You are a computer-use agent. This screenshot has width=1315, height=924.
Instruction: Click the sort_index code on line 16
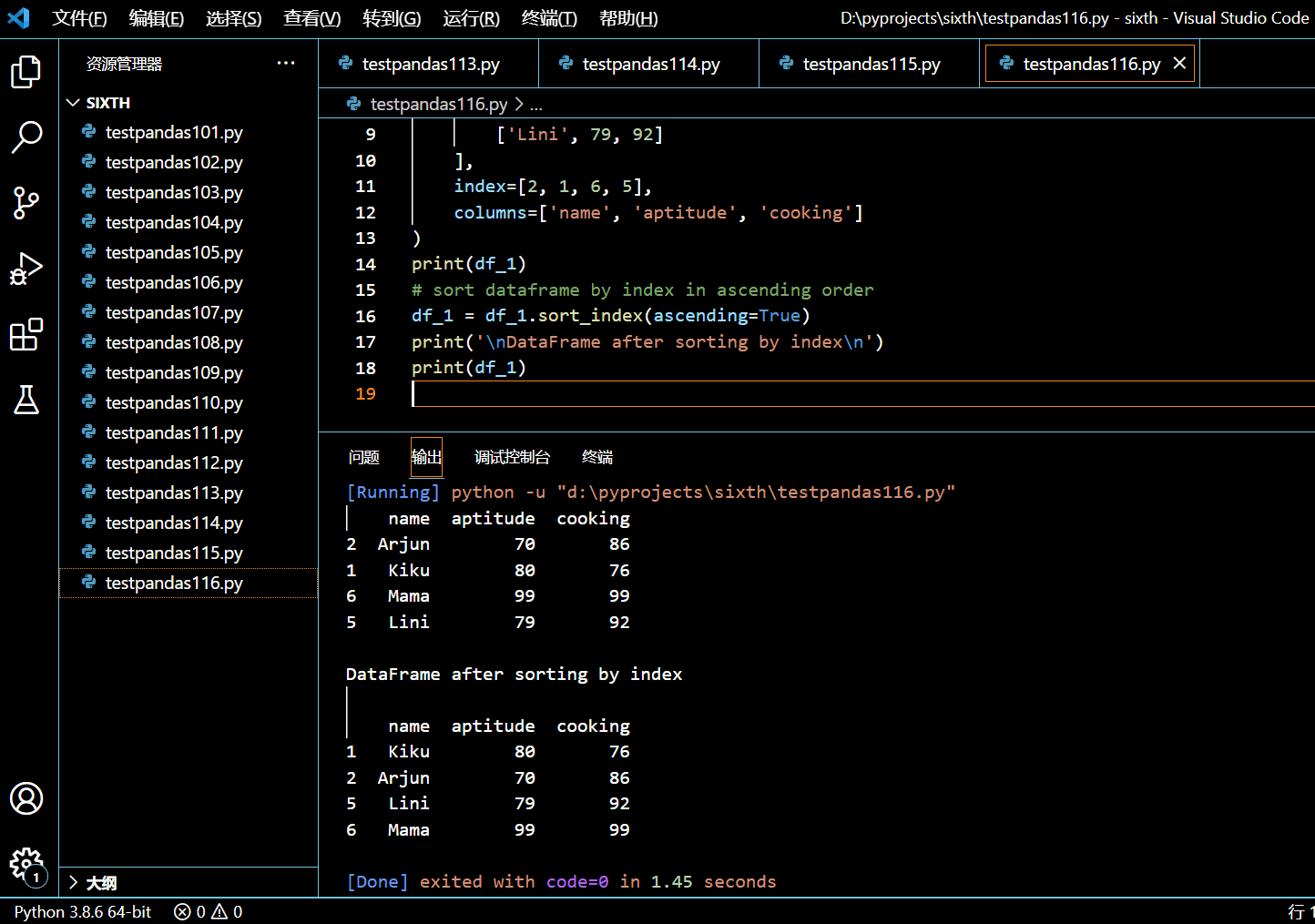tap(590, 316)
